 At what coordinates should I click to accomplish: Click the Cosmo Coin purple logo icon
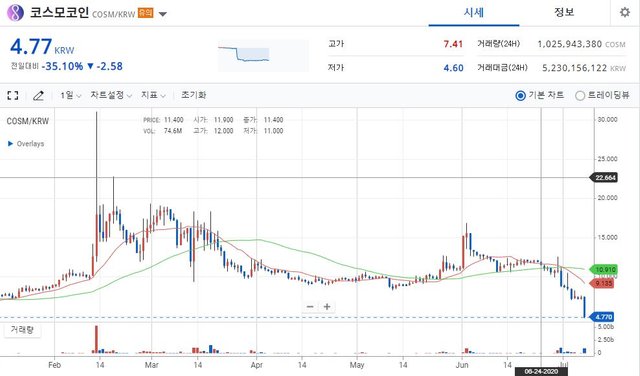[x=15, y=13]
